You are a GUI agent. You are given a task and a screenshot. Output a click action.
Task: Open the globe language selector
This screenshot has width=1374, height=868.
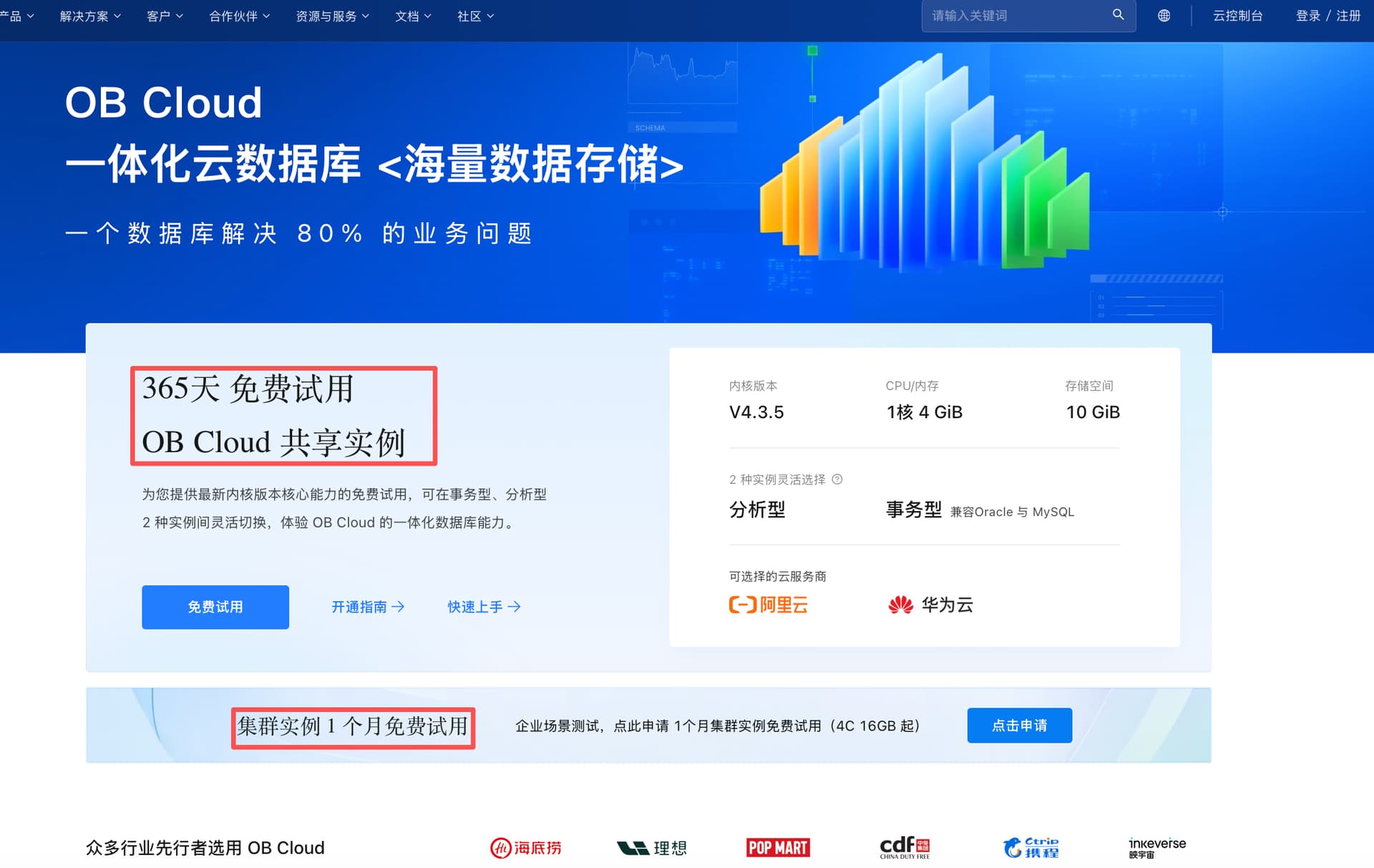pos(1164,16)
